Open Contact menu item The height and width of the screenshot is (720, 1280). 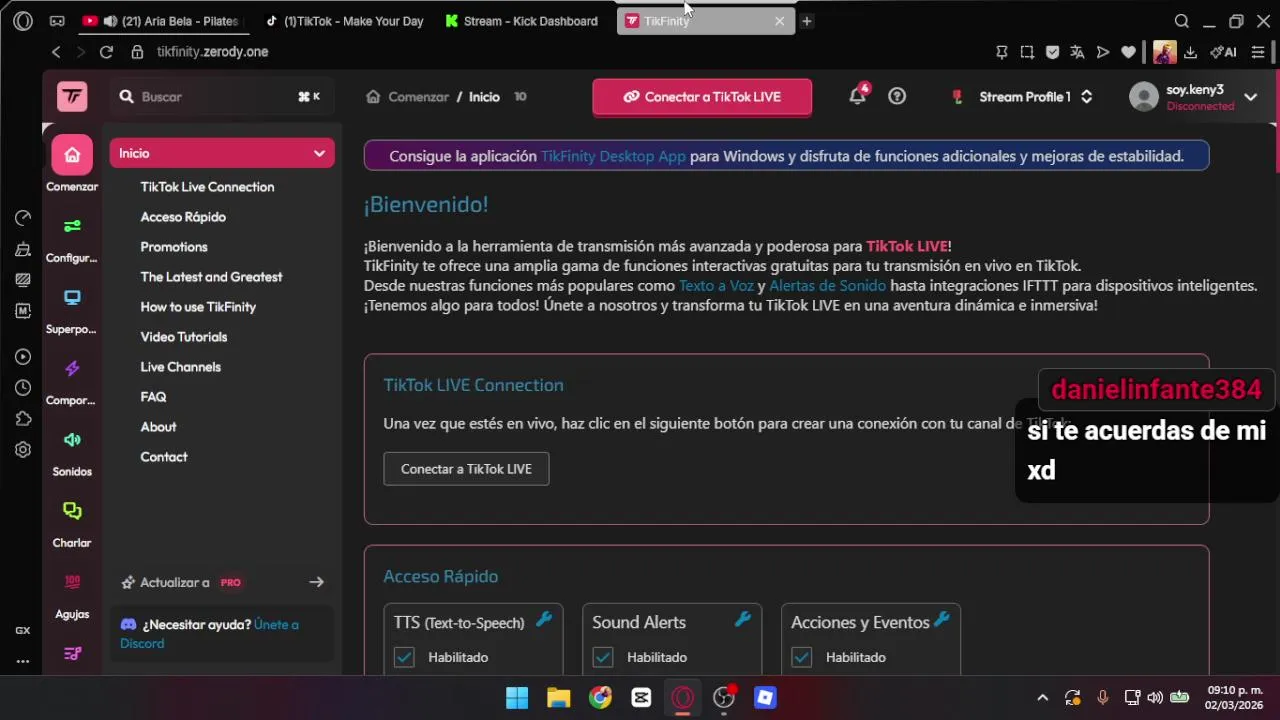[164, 457]
